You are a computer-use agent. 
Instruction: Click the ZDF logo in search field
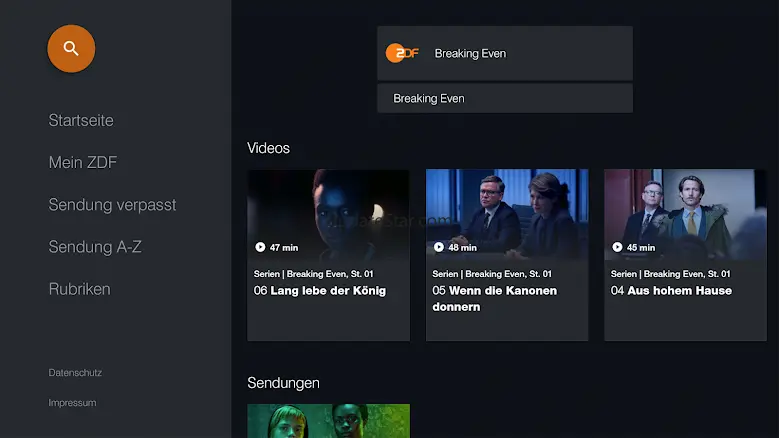402,53
